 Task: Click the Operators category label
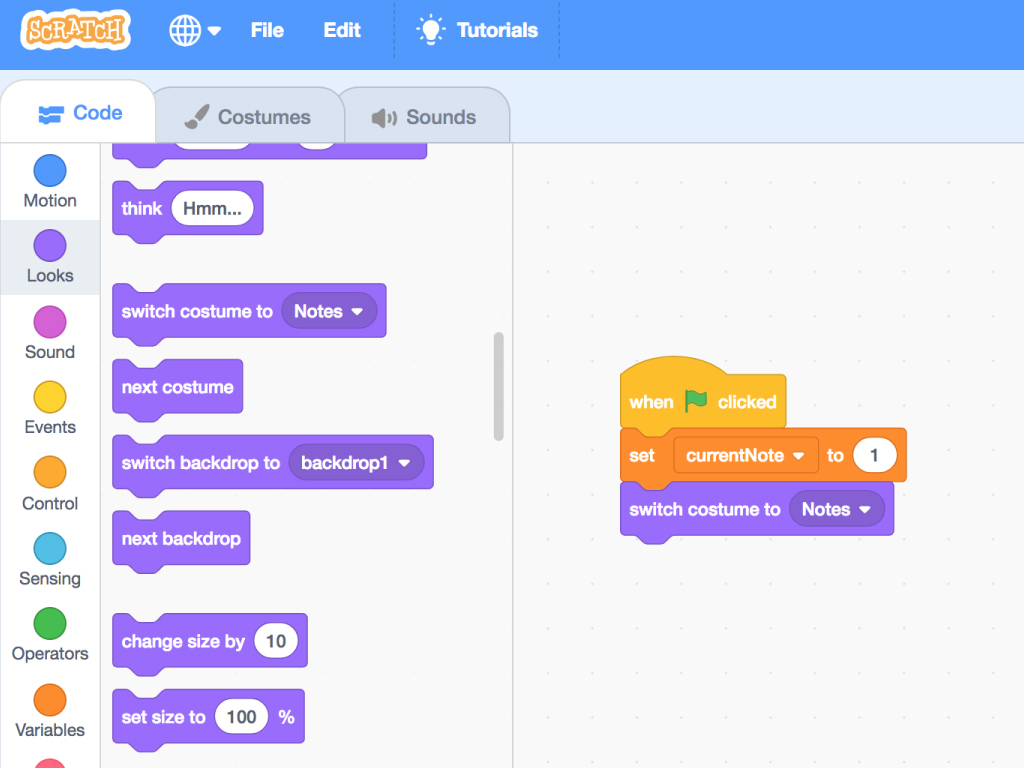coord(50,654)
